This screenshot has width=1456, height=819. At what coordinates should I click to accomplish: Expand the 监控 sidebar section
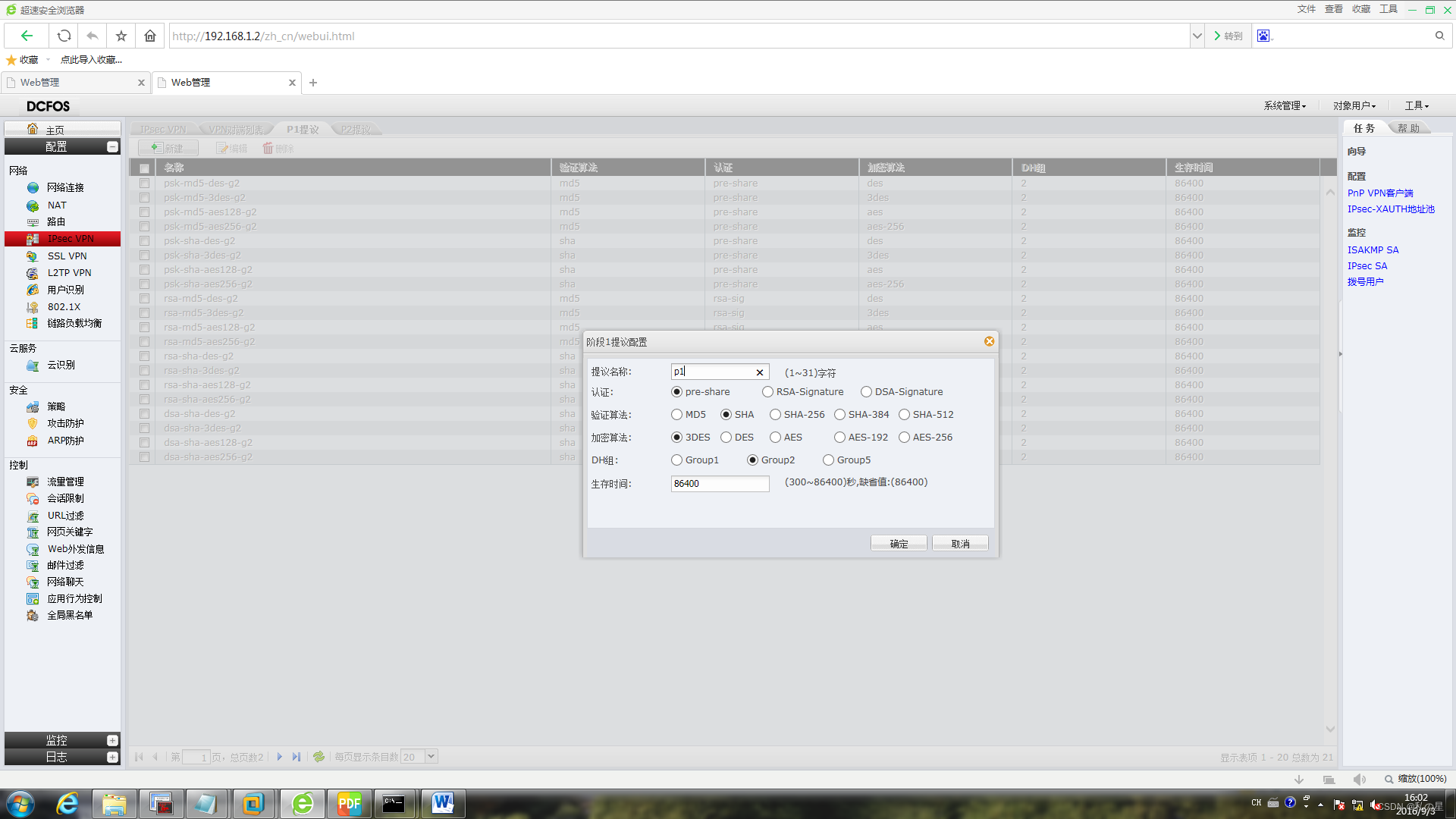(x=112, y=740)
